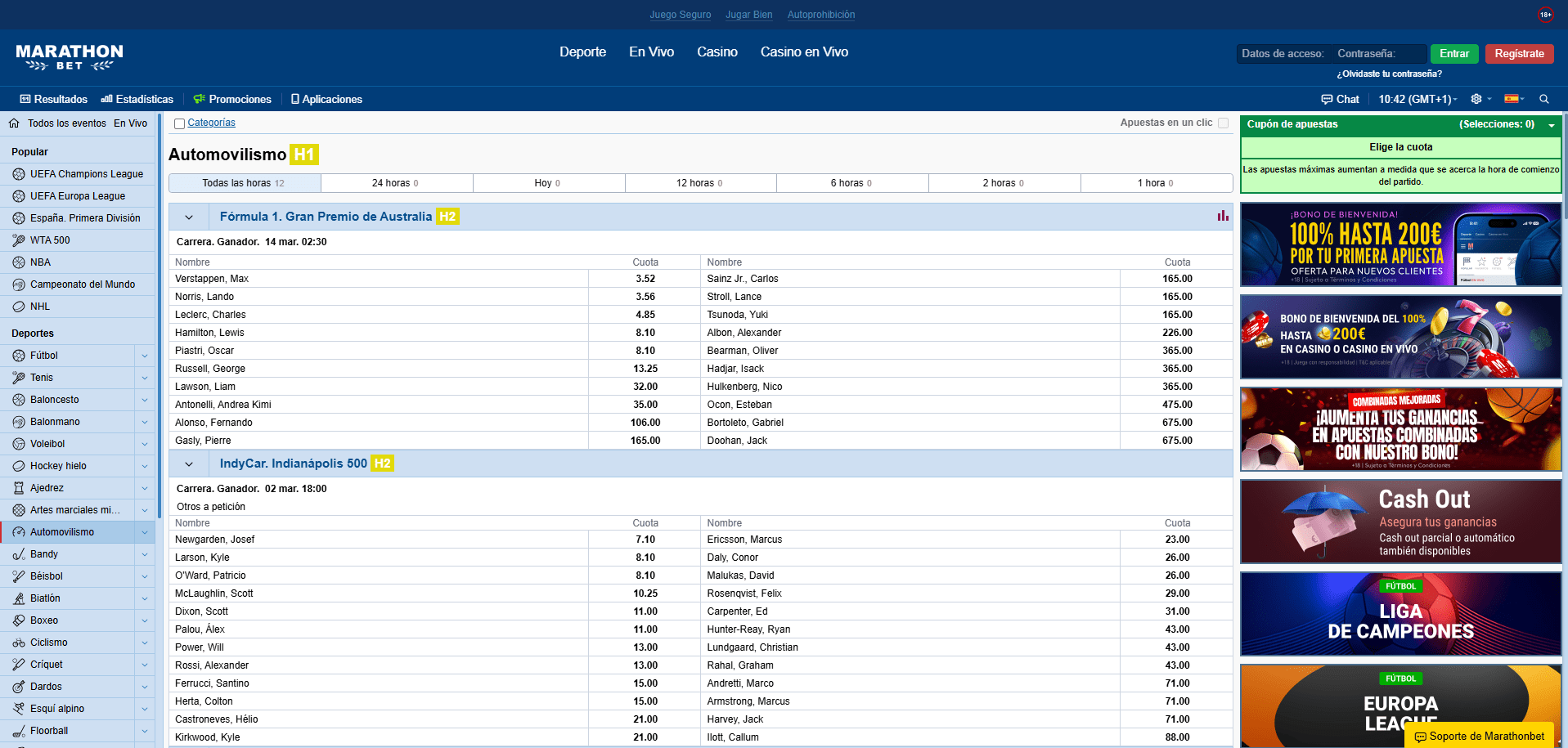Select Norris, Lando odds 3.56
This screenshot has height=748, width=1568.
click(645, 297)
